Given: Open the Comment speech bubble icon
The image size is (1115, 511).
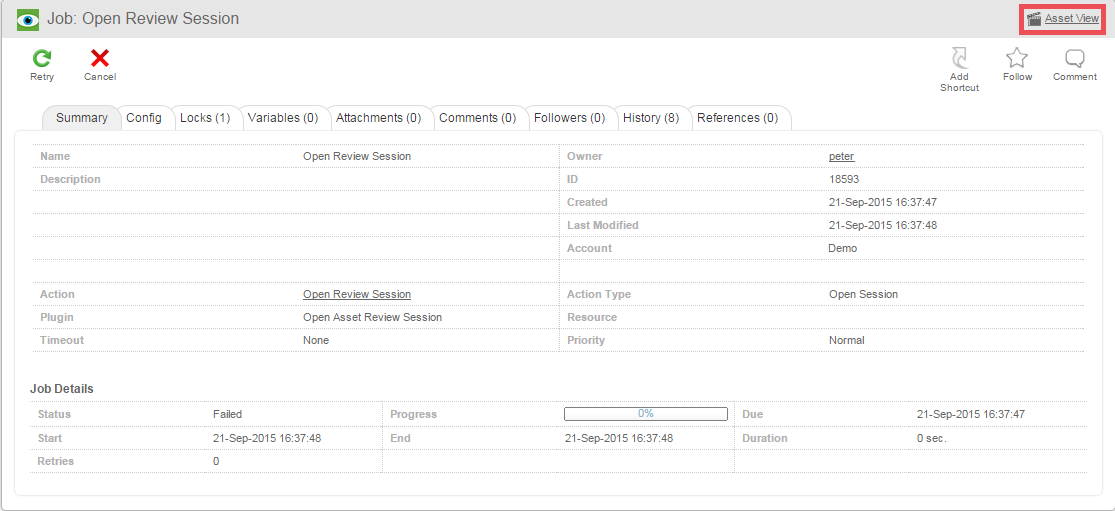Looking at the screenshot, I should (1075, 58).
